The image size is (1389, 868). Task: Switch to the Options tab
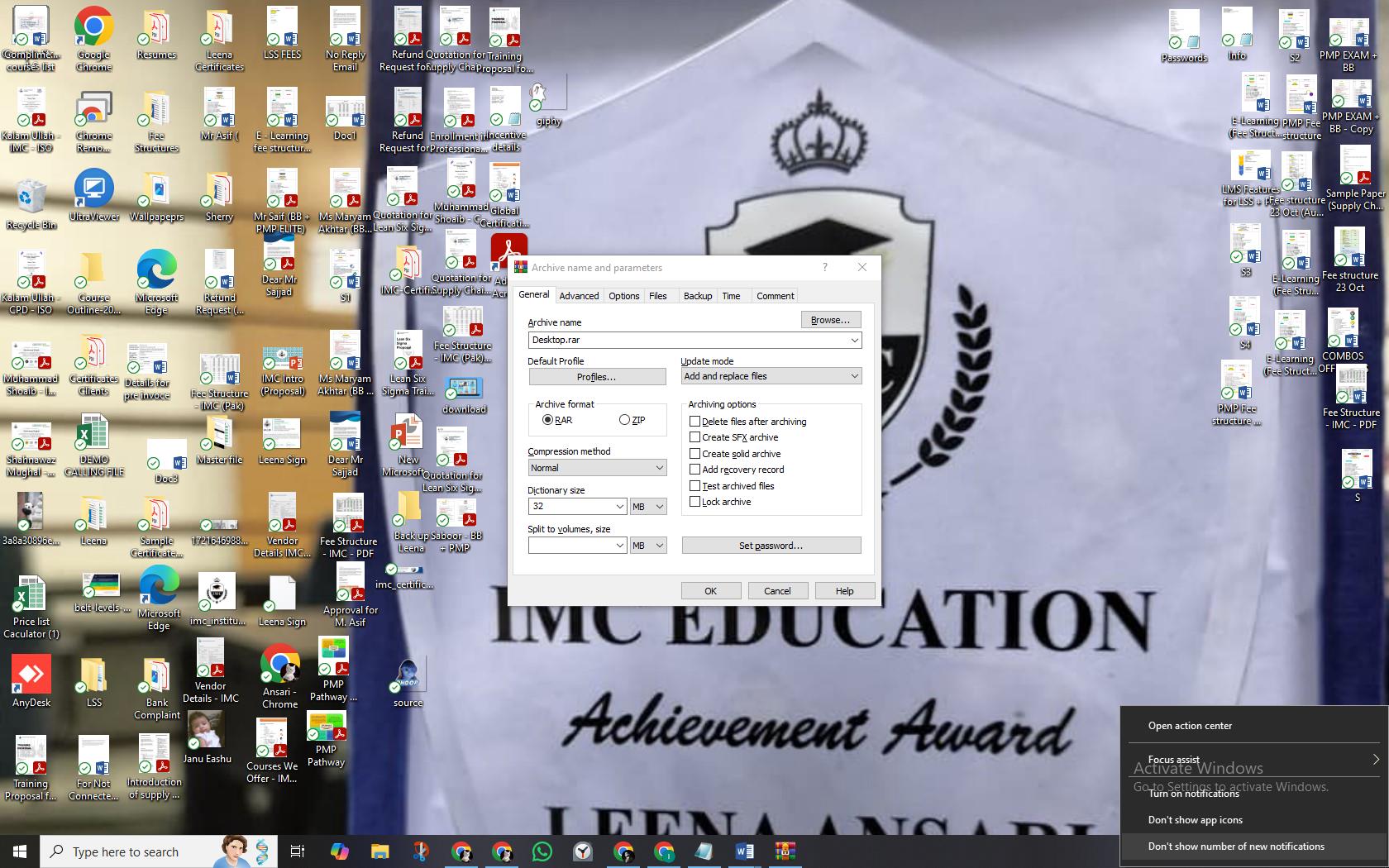point(624,296)
